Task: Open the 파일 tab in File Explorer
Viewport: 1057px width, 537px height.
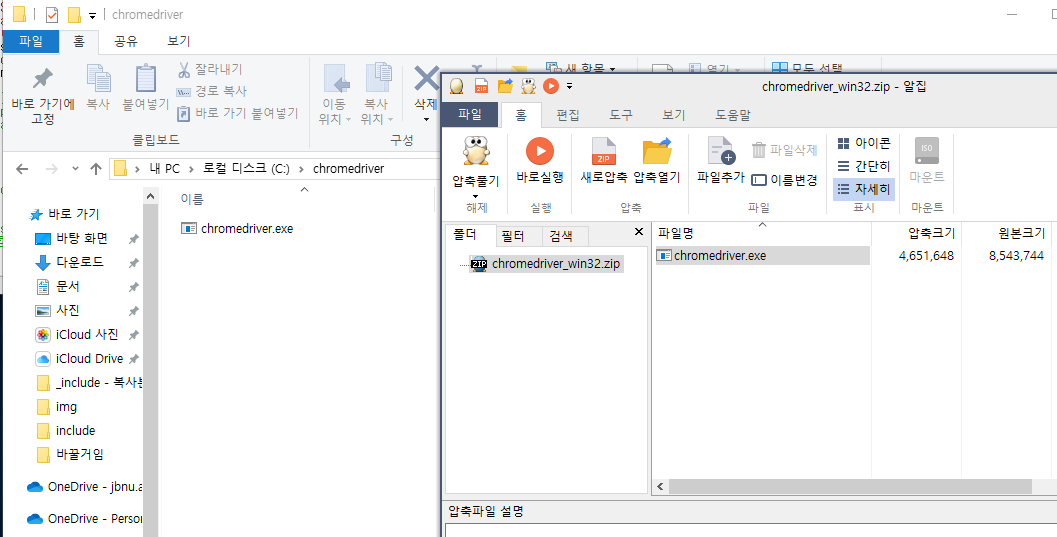Action: point(31,41)
